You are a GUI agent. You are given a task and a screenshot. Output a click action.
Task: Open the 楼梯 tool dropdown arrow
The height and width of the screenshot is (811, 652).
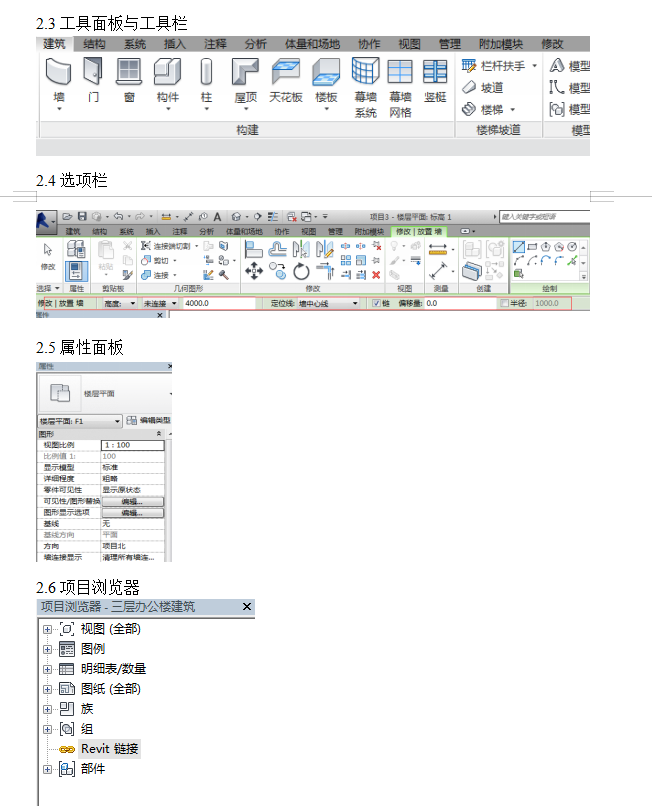(512, 109)
